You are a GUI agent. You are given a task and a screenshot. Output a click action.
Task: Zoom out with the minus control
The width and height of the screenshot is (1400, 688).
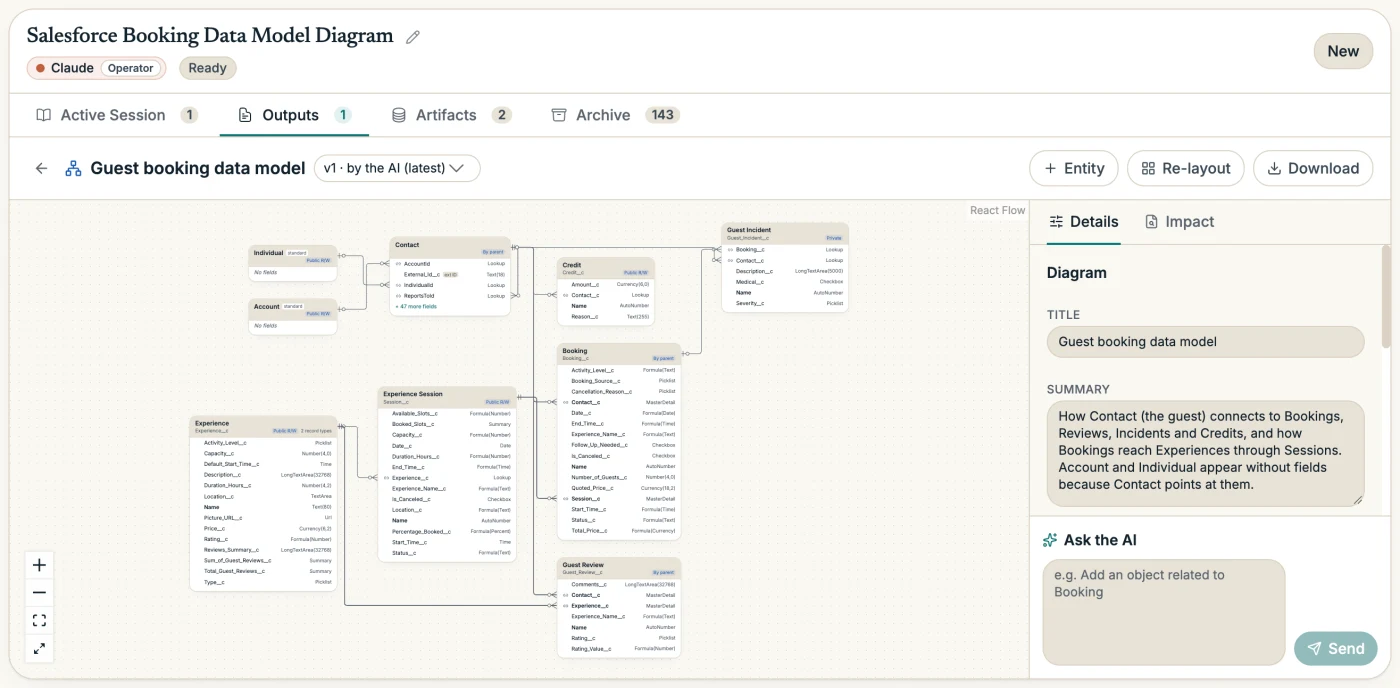point(39,593)
